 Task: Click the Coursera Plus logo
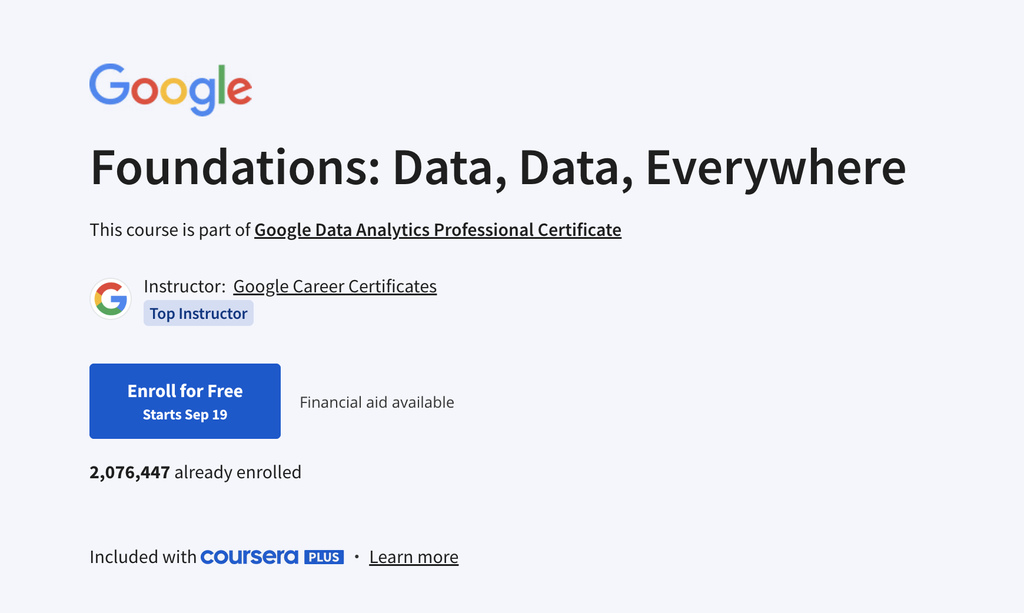250,556
